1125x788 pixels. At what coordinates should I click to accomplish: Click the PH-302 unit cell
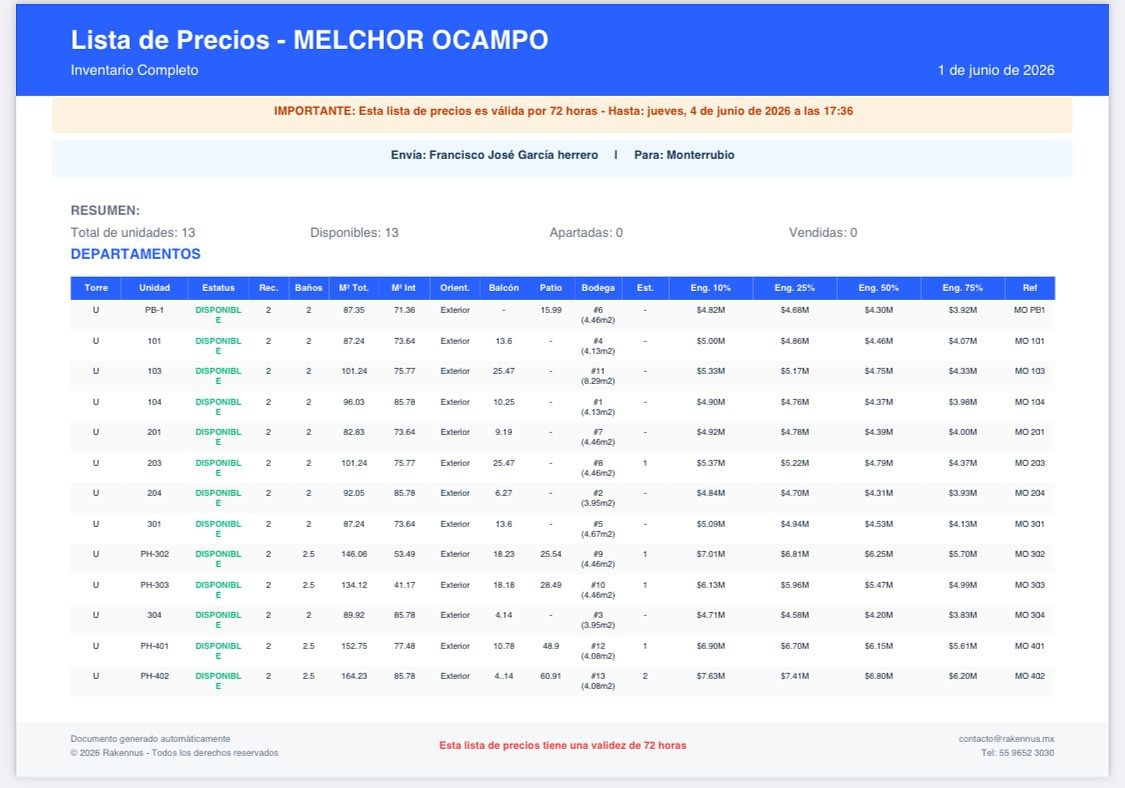click(154, 554)
